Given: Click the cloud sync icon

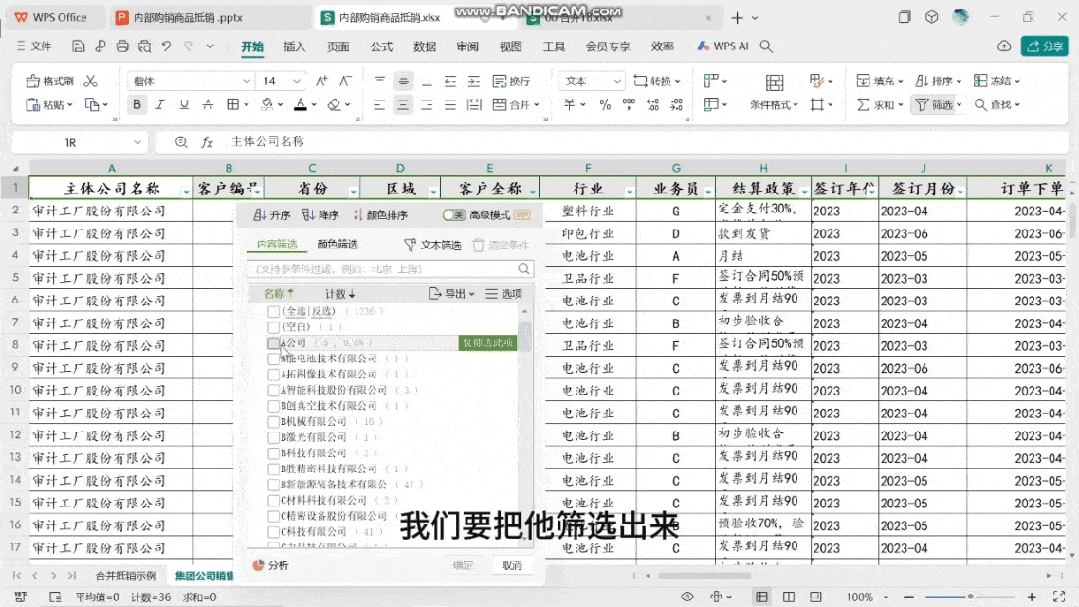Looking at the screenshot, I should 1004,46.
